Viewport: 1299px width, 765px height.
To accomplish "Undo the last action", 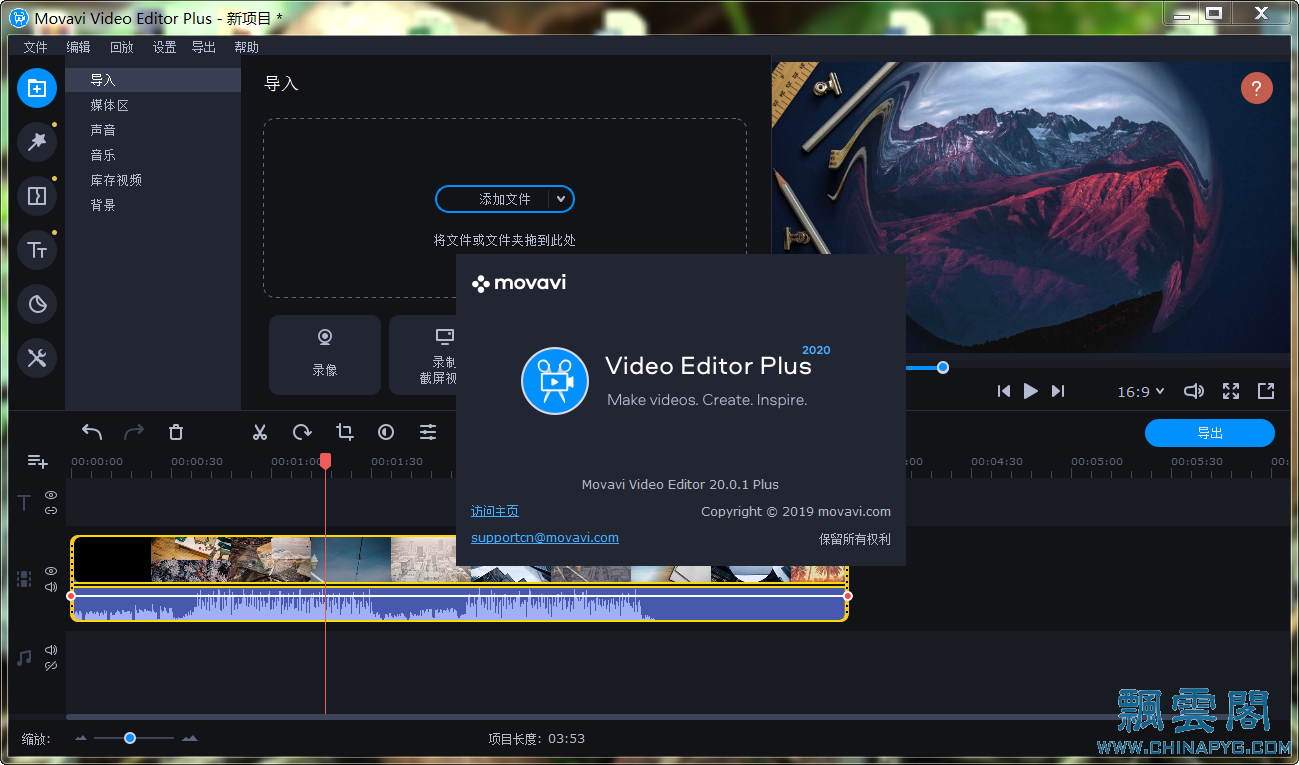I will click(92, 432).
